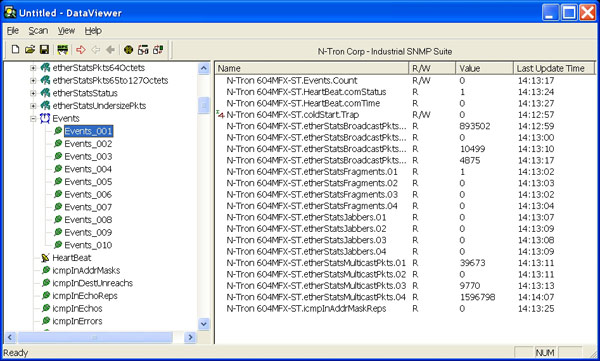The width and height of the screenshot is (600, 361).
Task: Sort by Last Update Time column header
Action: 554,68
